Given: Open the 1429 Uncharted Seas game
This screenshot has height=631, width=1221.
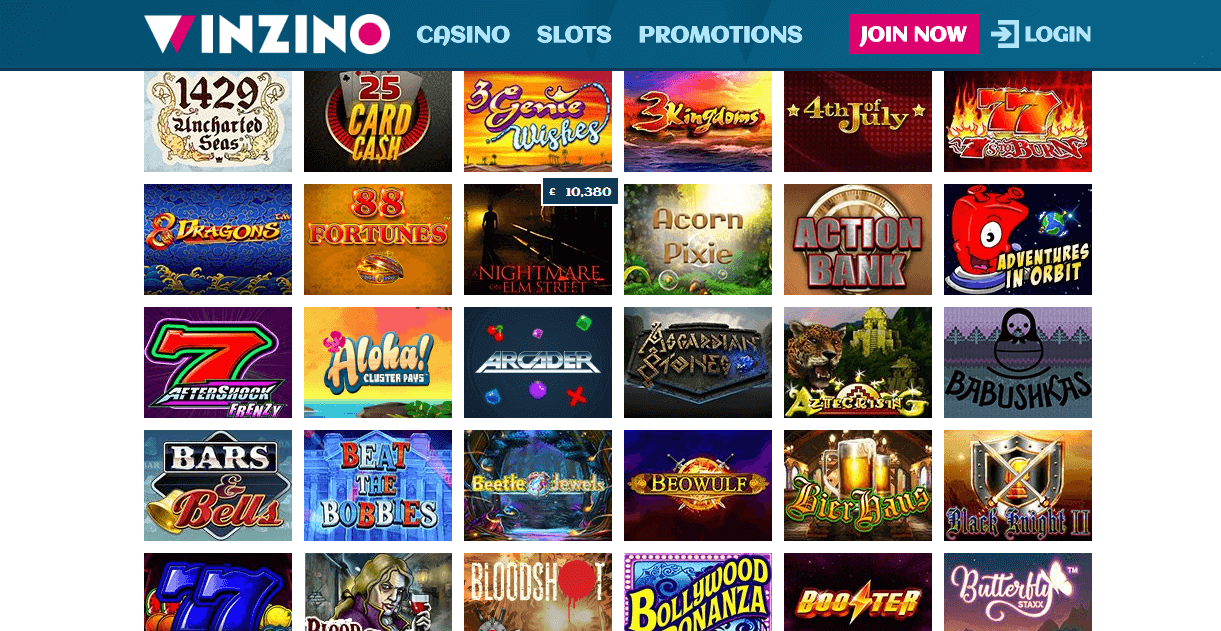Looking at the screenshot, I should coord(218,121).
